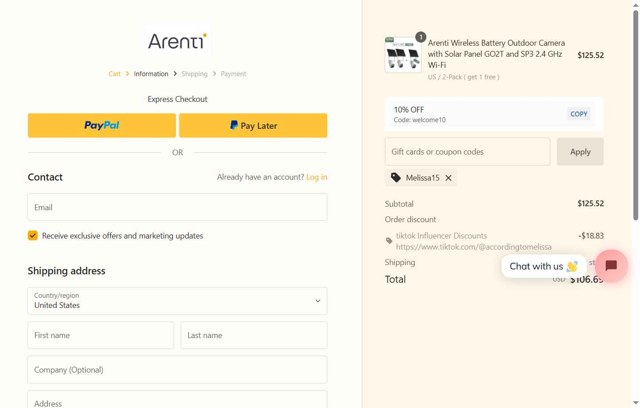Open the Country/region dropdown
This screenshot has width=640, height=408.
pyautogui.click(x=177, y=301)
